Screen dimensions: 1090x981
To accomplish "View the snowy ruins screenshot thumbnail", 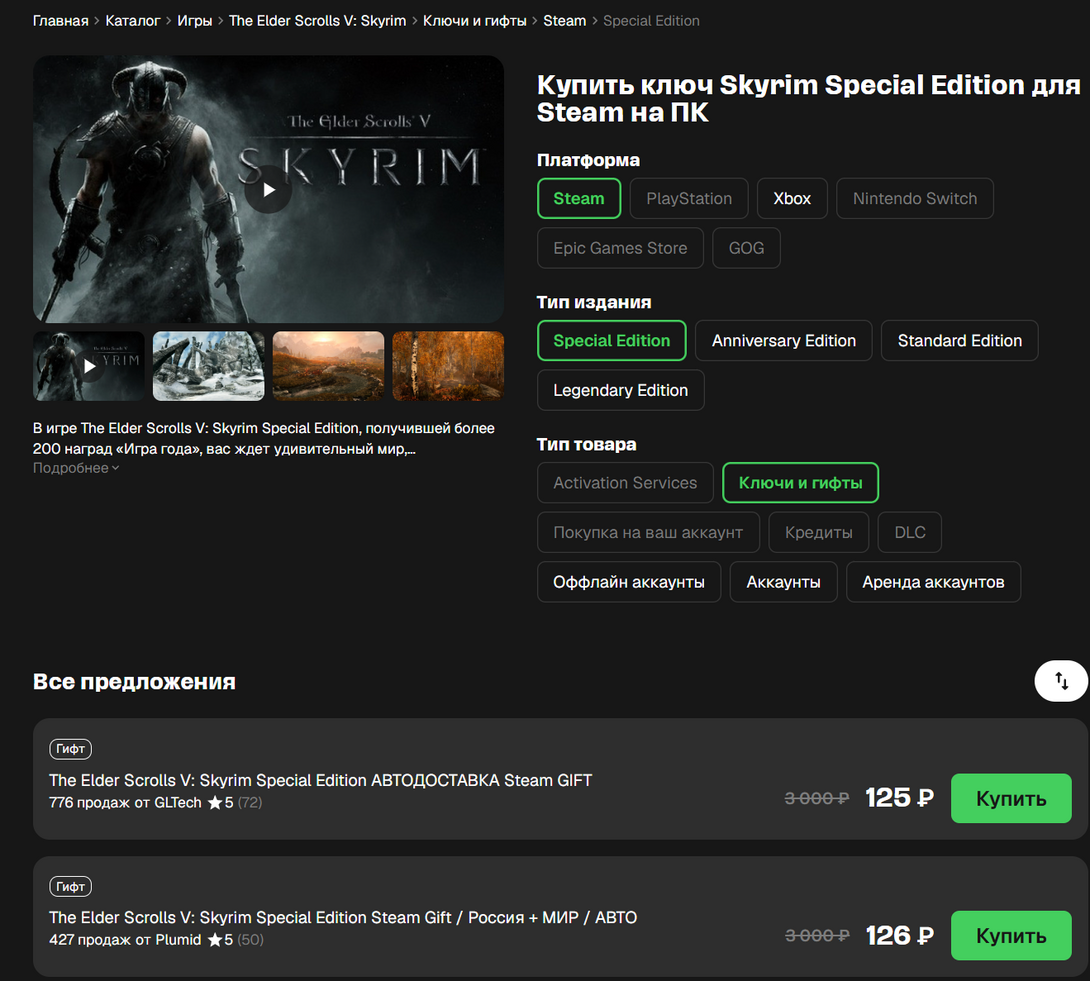I will (209, 366).
